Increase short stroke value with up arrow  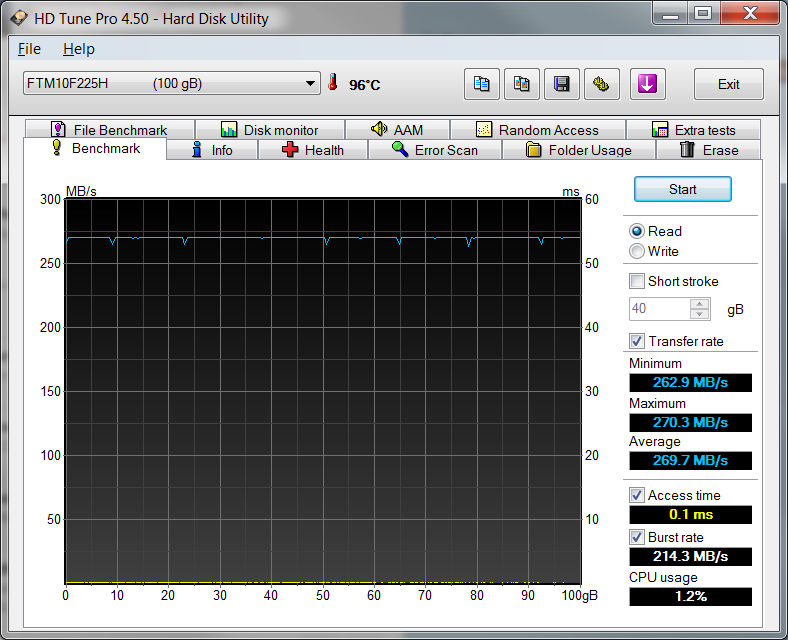click(700, 304)
